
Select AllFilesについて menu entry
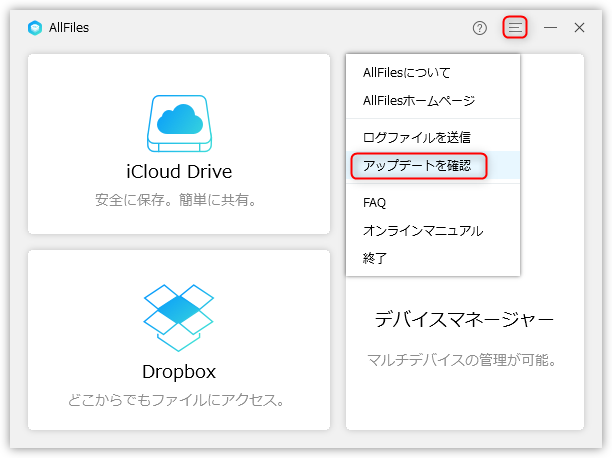point(433,73)
